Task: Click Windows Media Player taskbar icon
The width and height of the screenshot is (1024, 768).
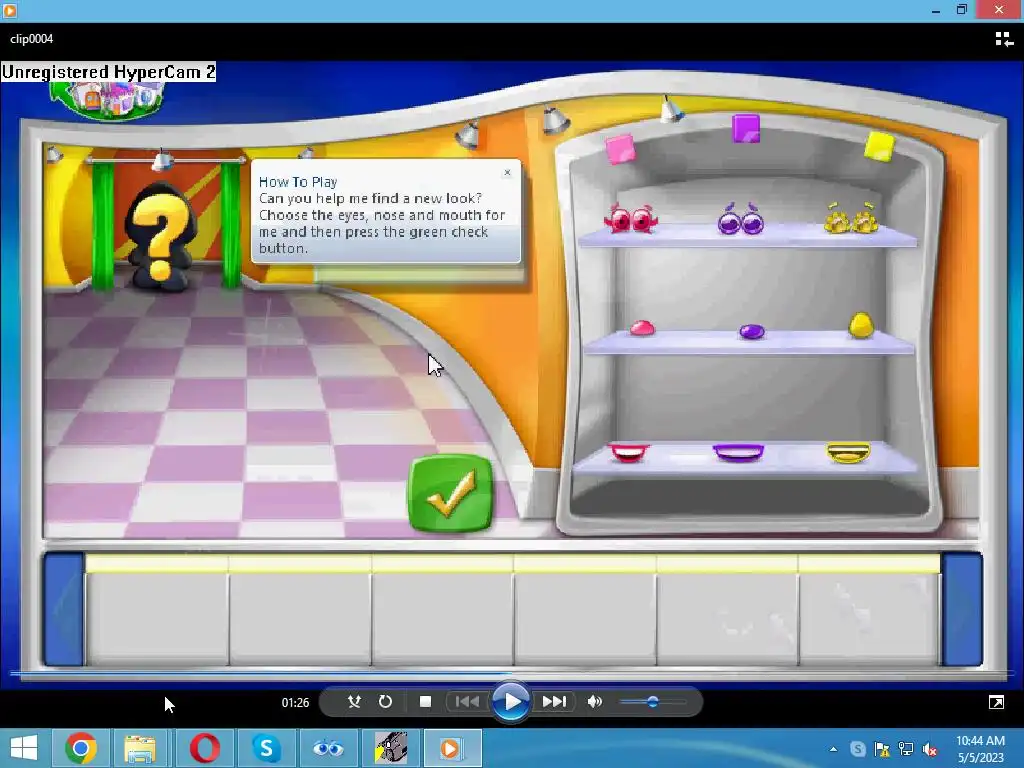Action: [451, 748]
